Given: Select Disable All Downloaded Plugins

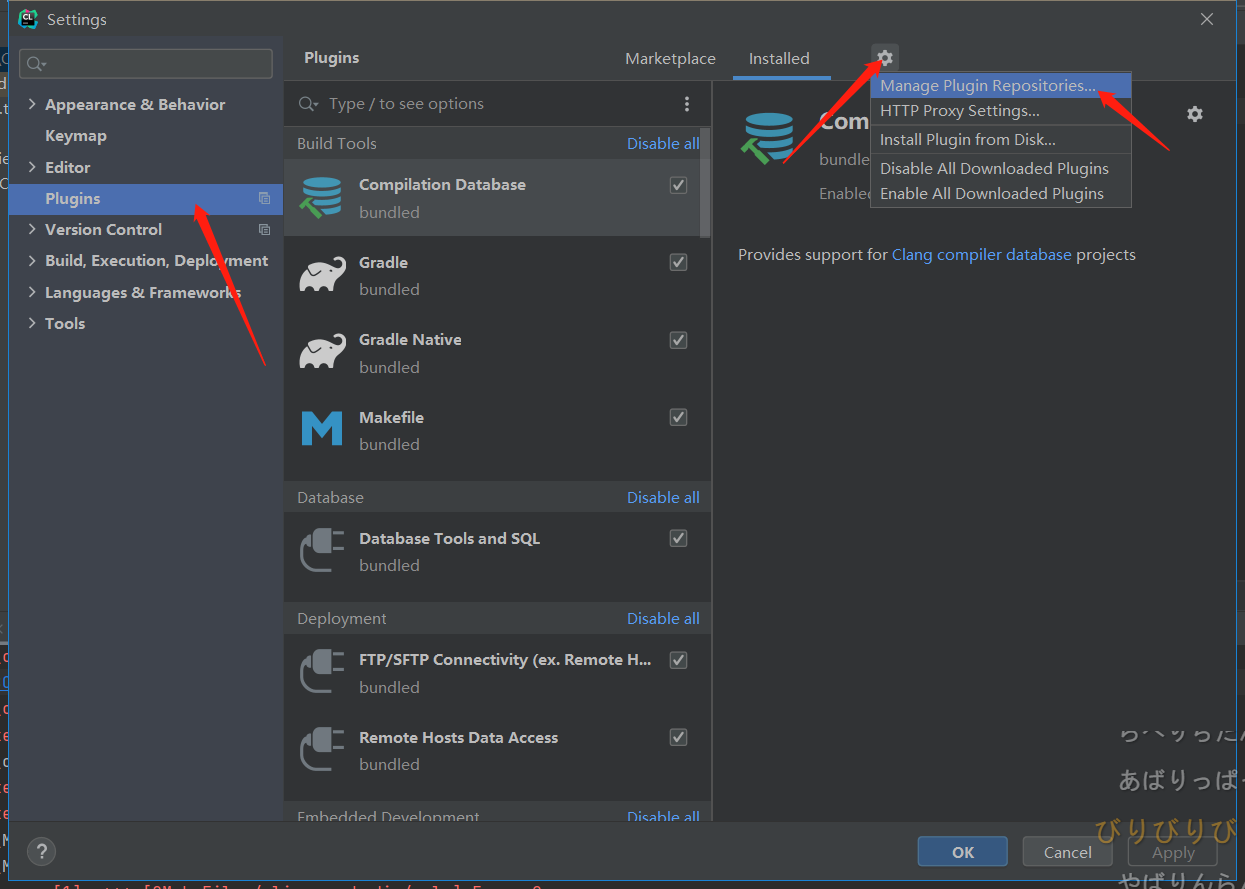Looking at the screenshot, I should tap(1000, 169).
